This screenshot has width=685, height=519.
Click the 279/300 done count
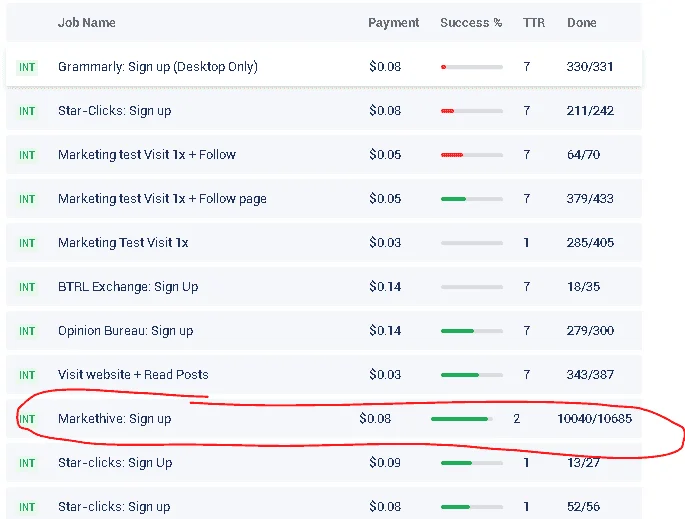(x=590, y=331)
